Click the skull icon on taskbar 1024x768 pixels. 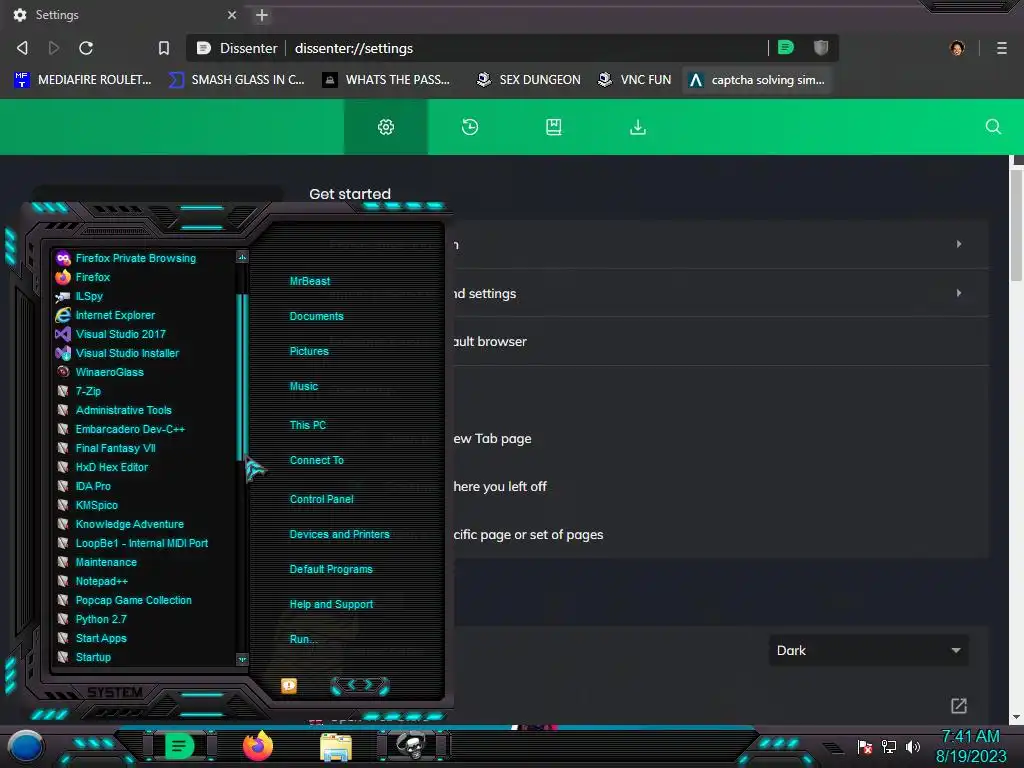point(412,746)
